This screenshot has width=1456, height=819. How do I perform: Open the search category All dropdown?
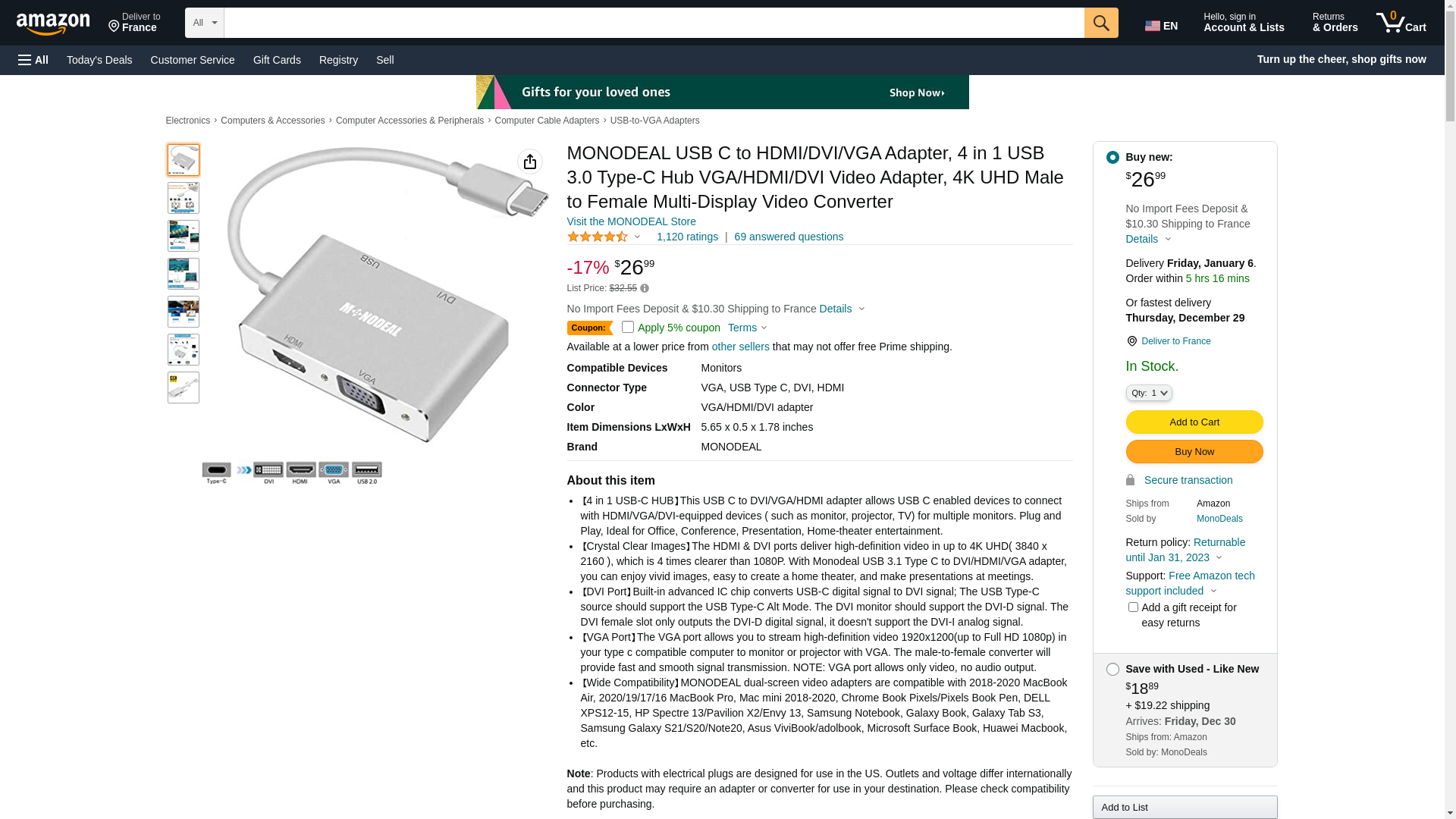(x=205, y=23)
